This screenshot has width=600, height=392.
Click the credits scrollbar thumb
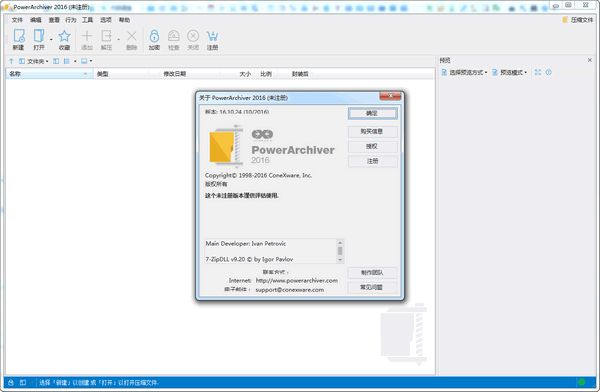tap(340, 251)
